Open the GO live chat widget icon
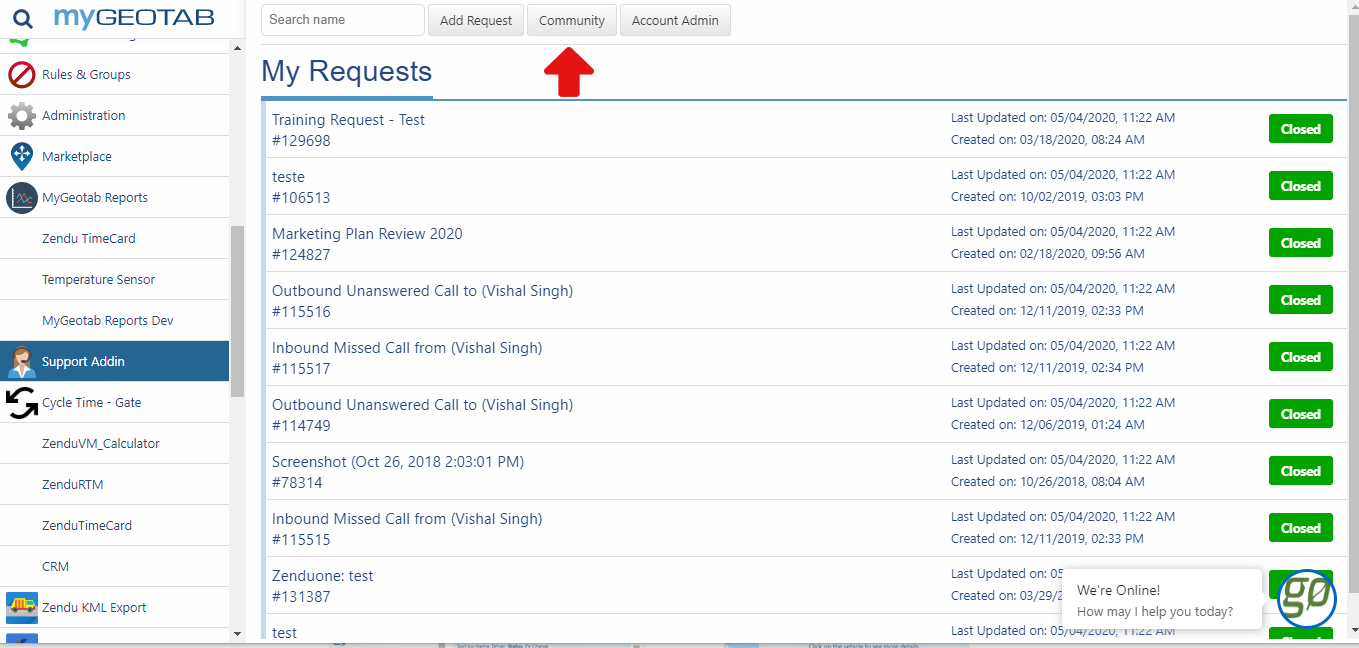Viewport: 1359px width, 648px height. pyautogui.click(x=1307, y=598)
